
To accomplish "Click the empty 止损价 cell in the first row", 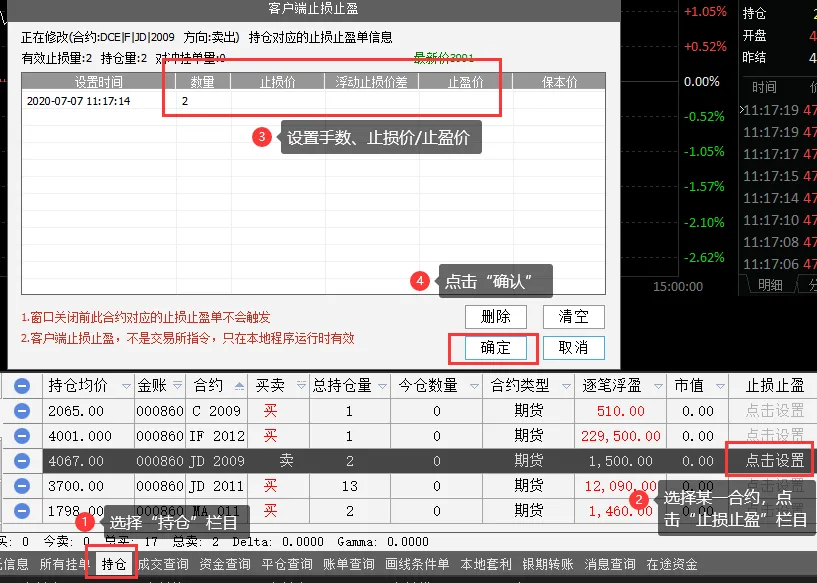I will 278,101.
